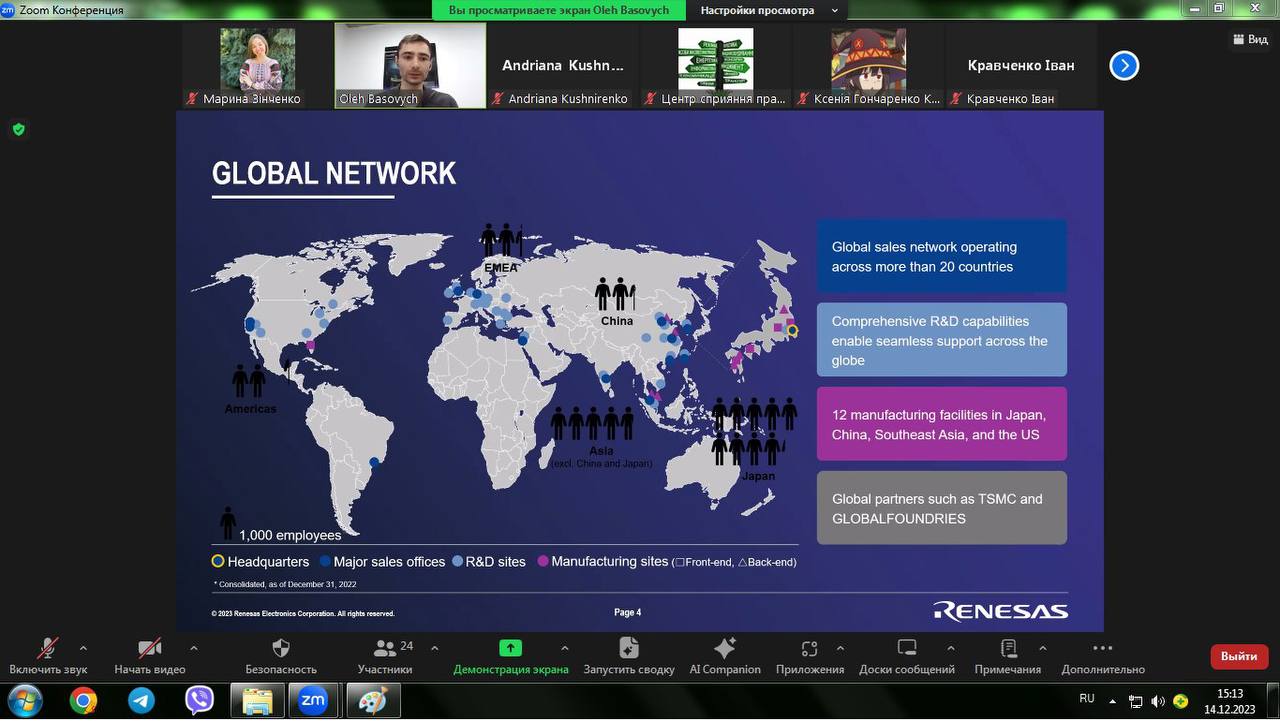Open the Безопасность shield icon
The width and height of the screenshot is (1280, 721).
pos(281,649)
